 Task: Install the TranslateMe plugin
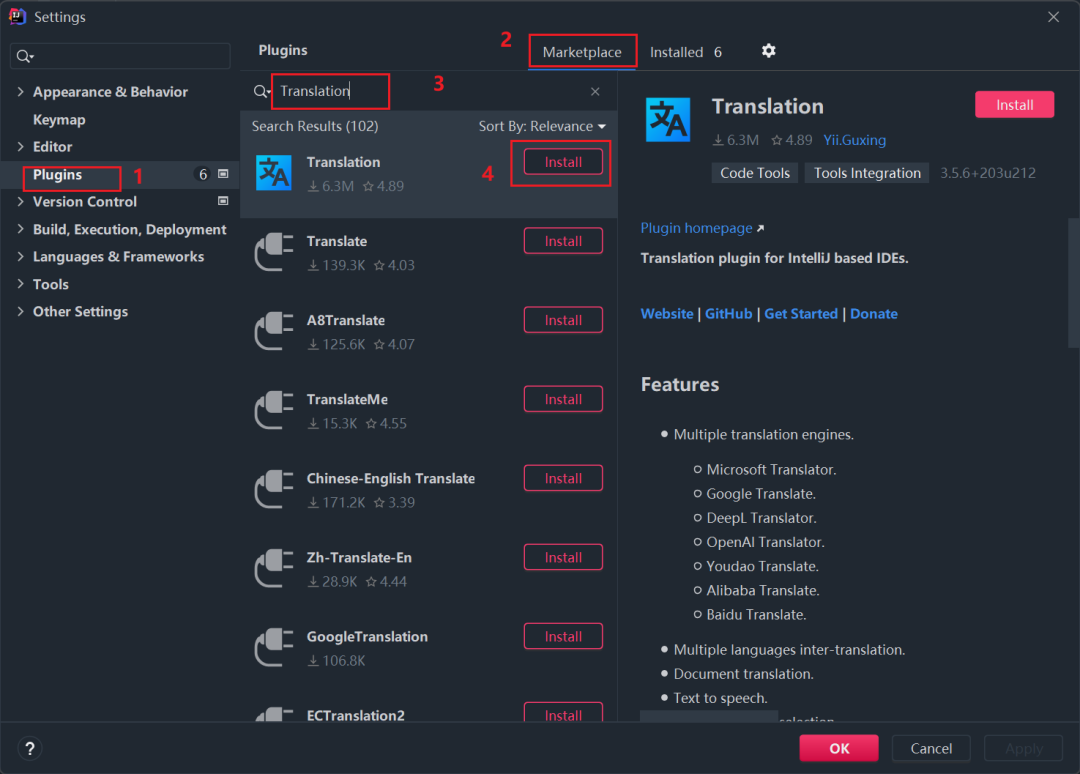pos(563,399)
